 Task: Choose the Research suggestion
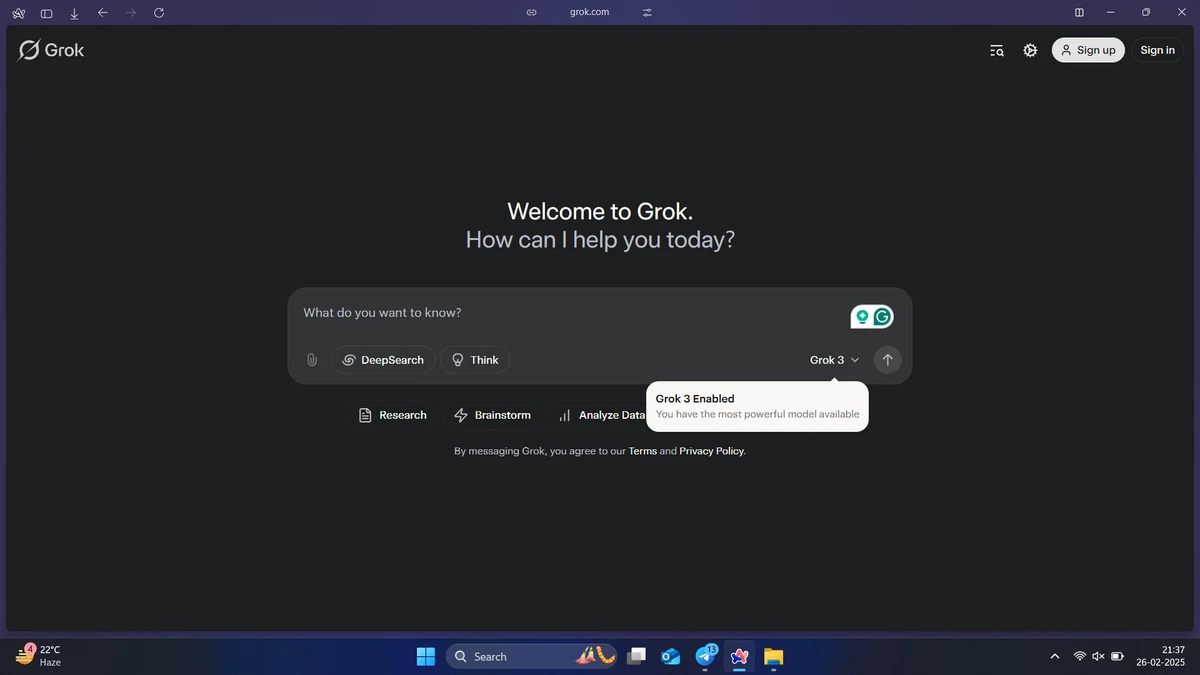[393, 415]
